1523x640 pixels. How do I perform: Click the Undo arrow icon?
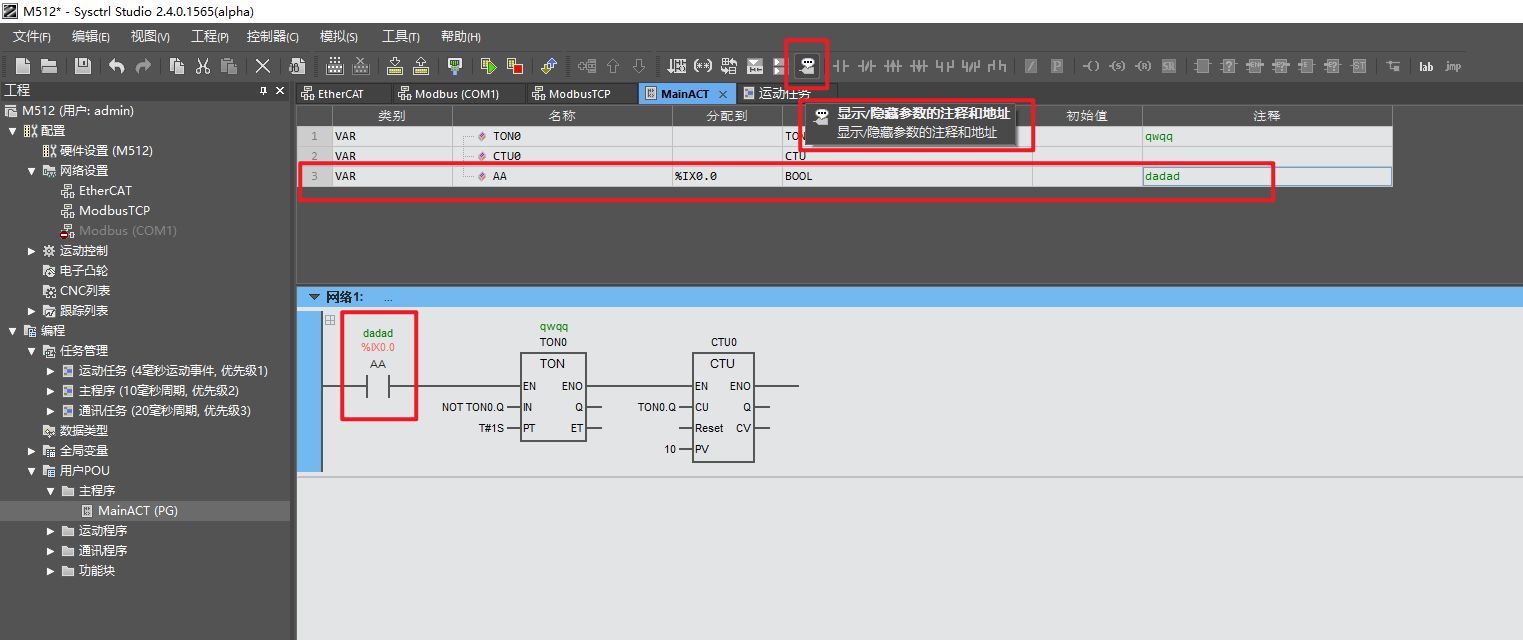tap(117, 66)
